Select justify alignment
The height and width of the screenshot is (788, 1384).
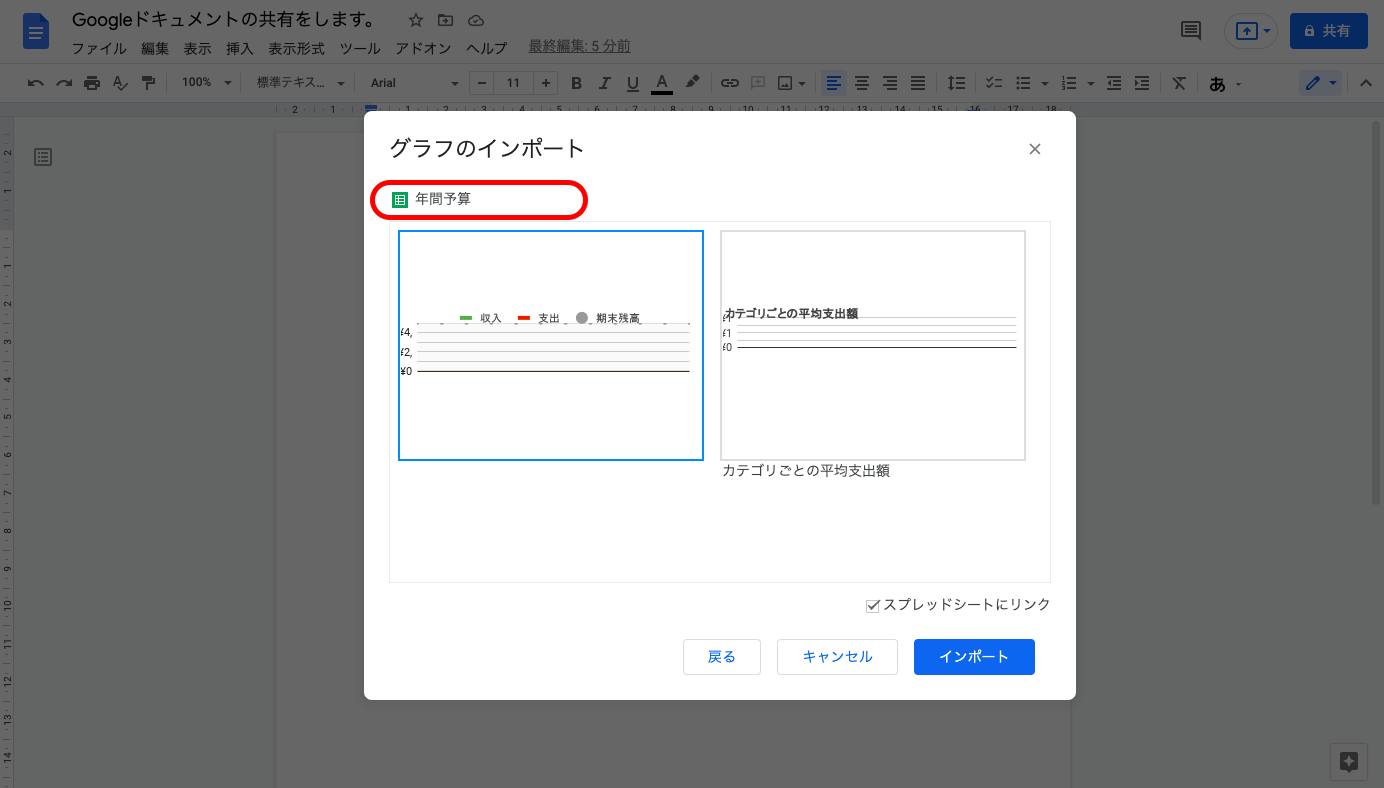click(x=918, y=83)
